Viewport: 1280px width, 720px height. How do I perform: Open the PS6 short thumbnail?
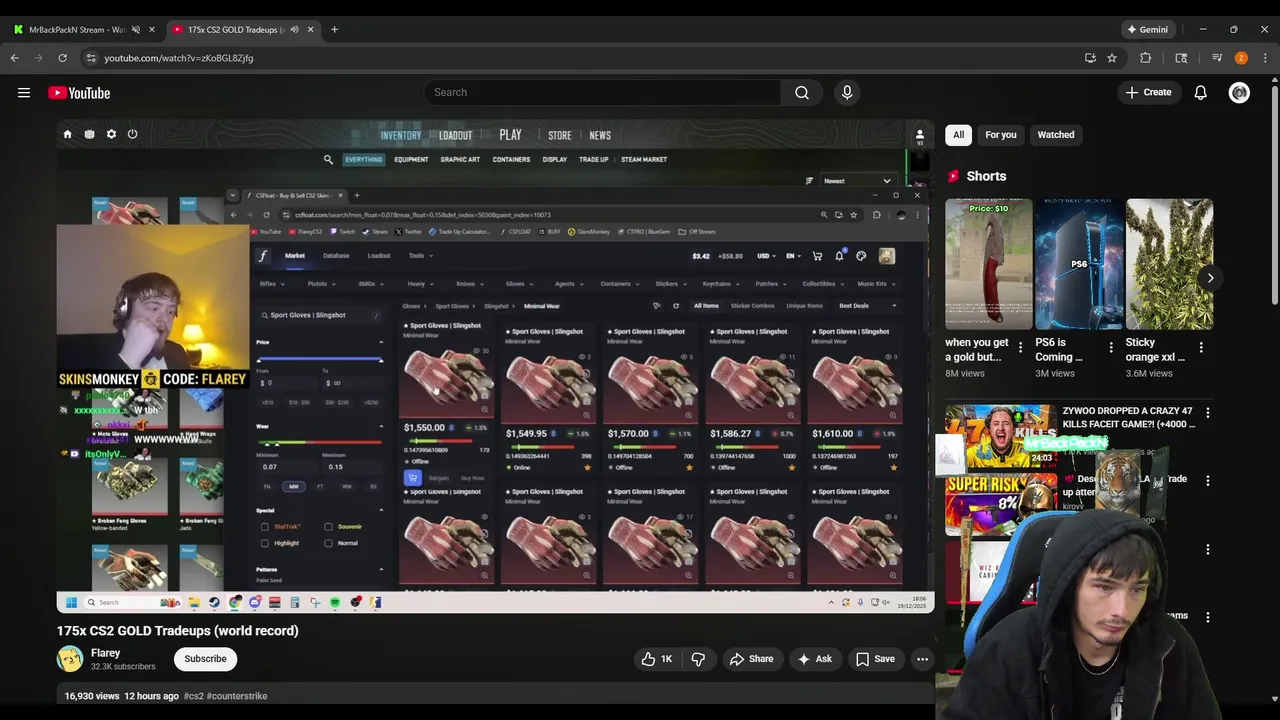[1079, 264]
